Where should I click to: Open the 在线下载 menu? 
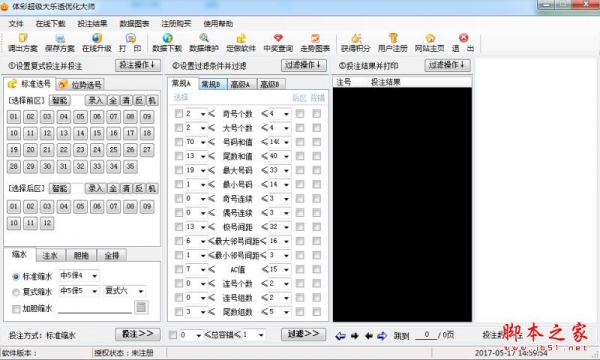(x=51, y=24)
